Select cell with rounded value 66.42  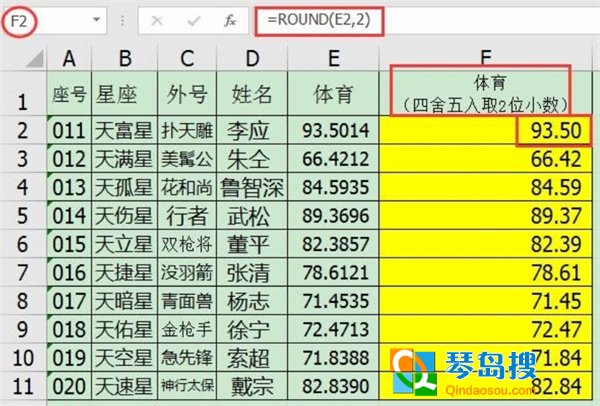point(486,158)
